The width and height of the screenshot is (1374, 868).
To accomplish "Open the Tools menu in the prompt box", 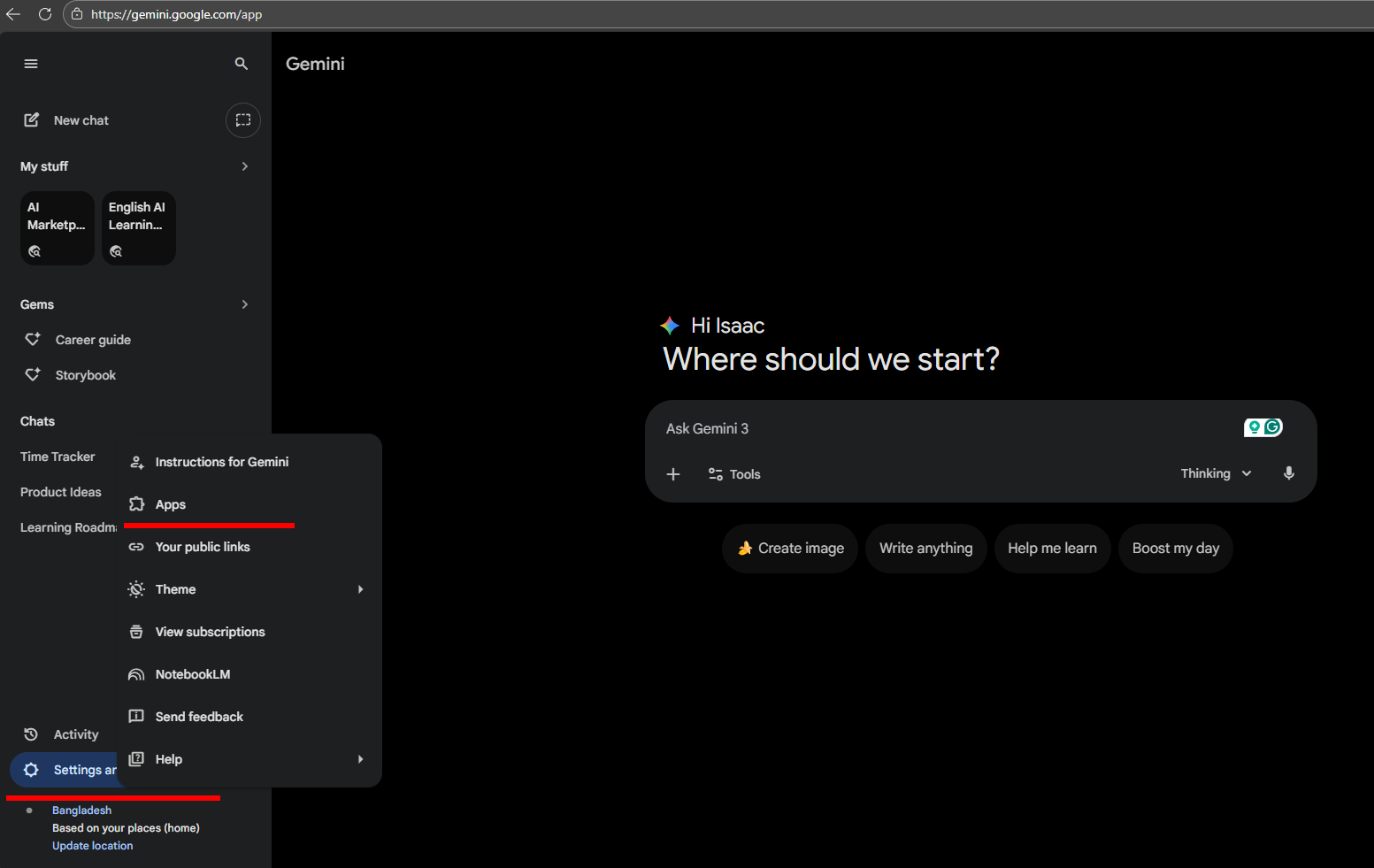I will click(x=734, y=474).
